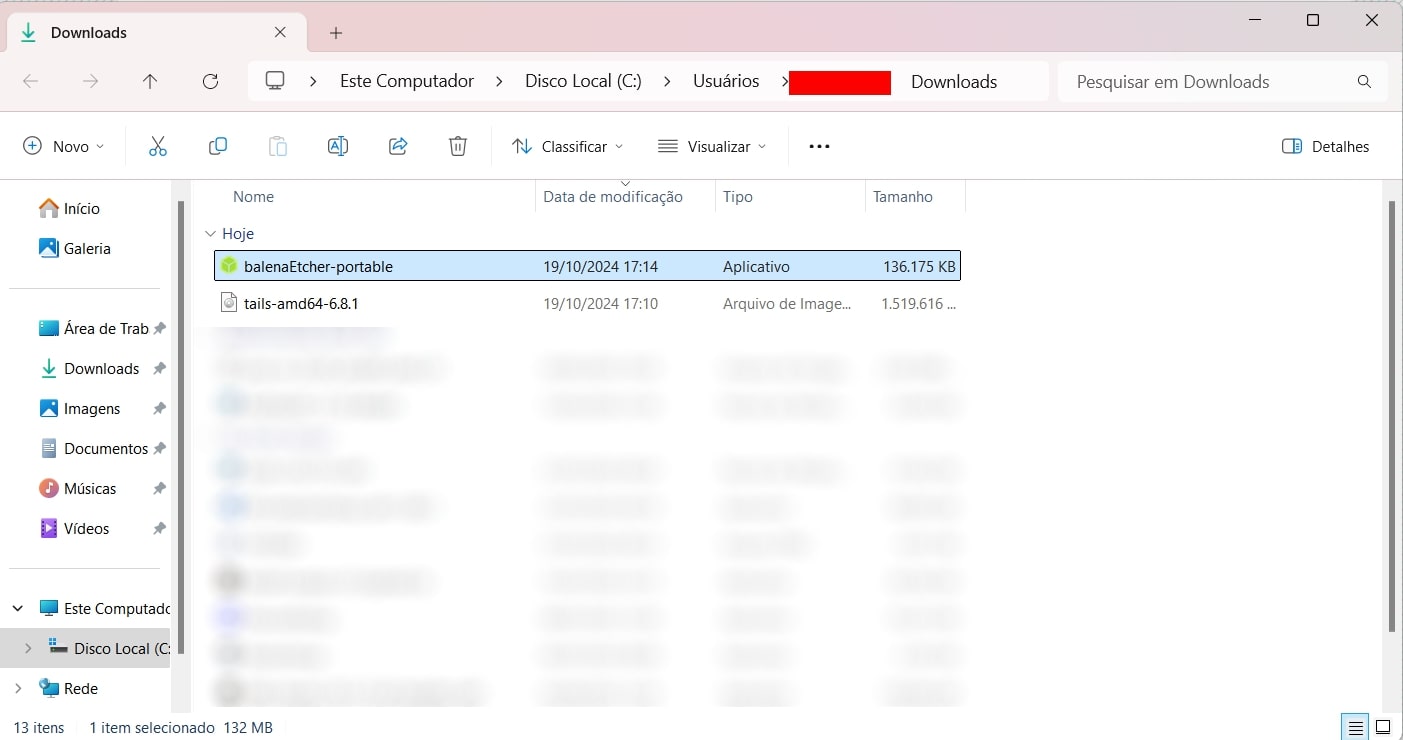Select the balenaEtcher-portable file name
This screenshot has width=1403, height=740.
point(318,266)
